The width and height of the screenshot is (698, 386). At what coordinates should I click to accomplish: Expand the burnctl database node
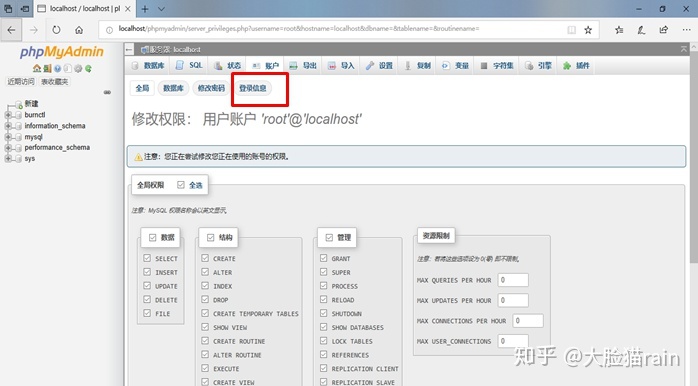pos(8,115)
